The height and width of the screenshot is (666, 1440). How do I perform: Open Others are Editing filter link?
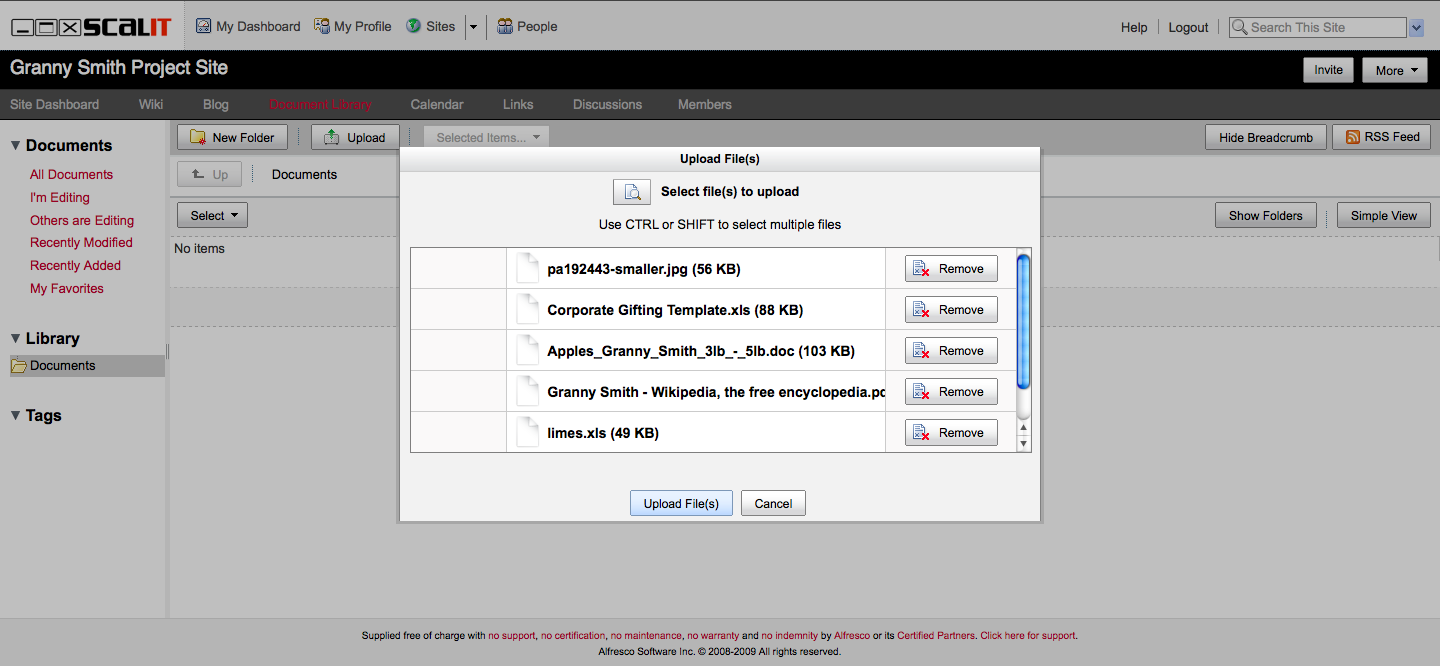point(82,220)
